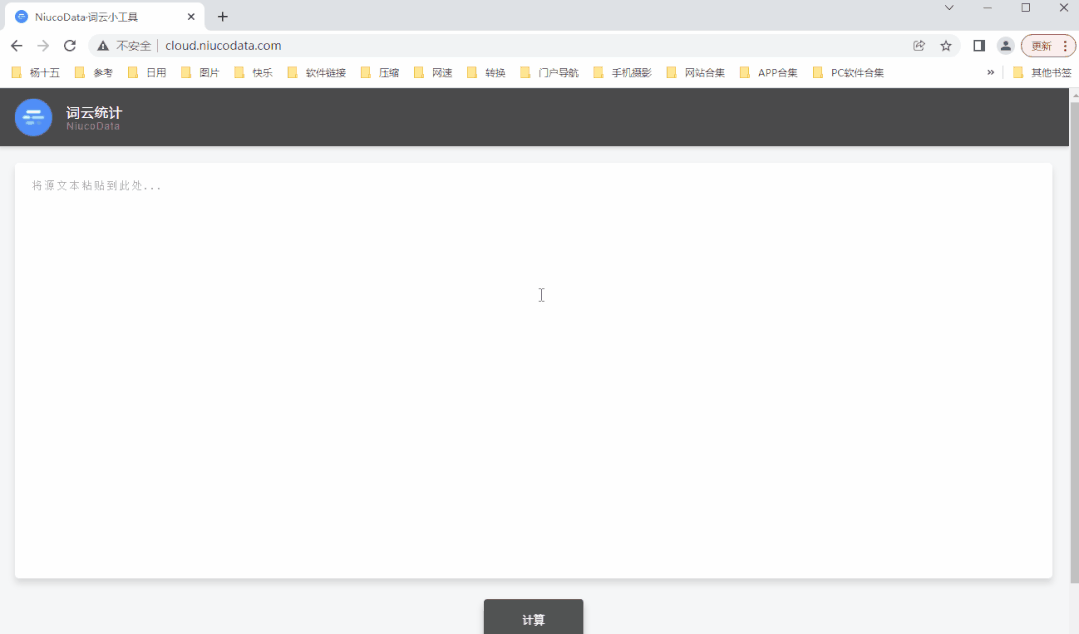Open a new tab with plus button

[223, 17]
